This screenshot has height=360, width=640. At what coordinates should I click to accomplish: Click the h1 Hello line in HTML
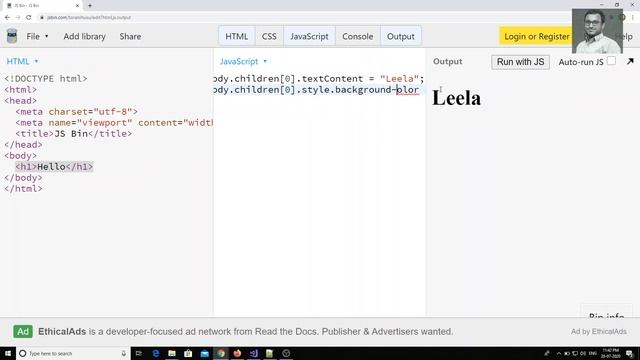pos(54,167)
